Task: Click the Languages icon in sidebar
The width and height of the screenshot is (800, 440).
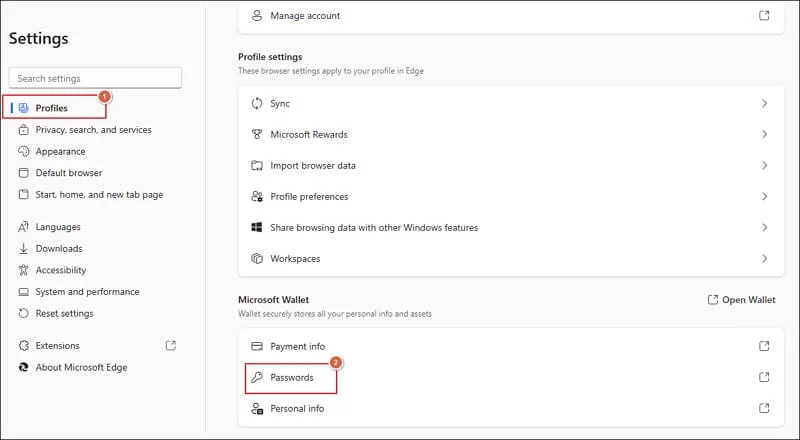Action: 23,227
